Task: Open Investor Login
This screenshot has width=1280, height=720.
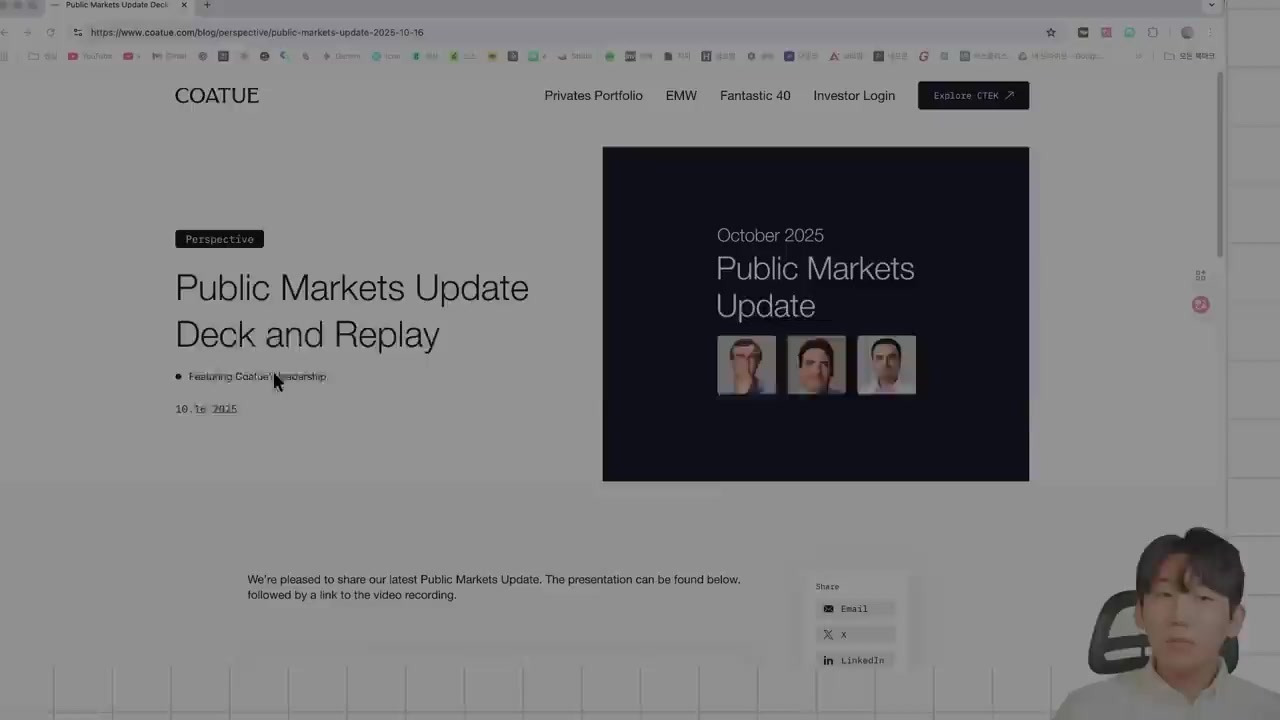Action: pyautogui.click(x=854, y=96)
